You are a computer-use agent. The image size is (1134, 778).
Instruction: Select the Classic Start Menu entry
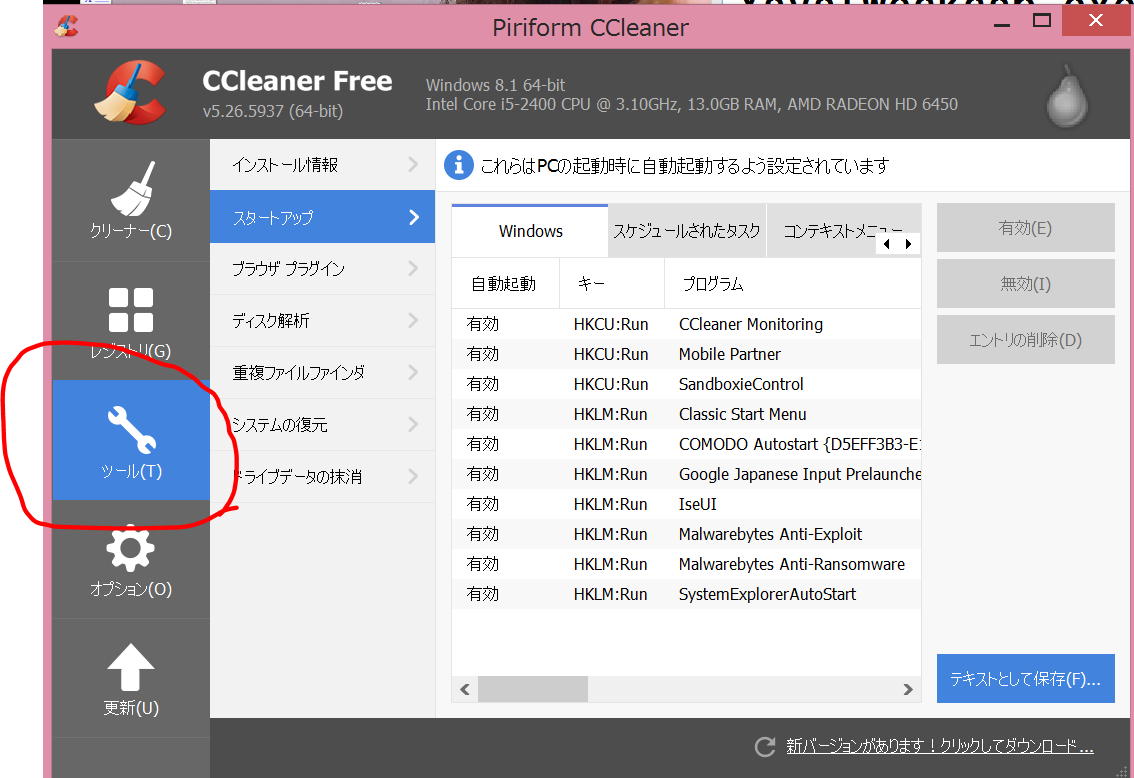[686, 414]
